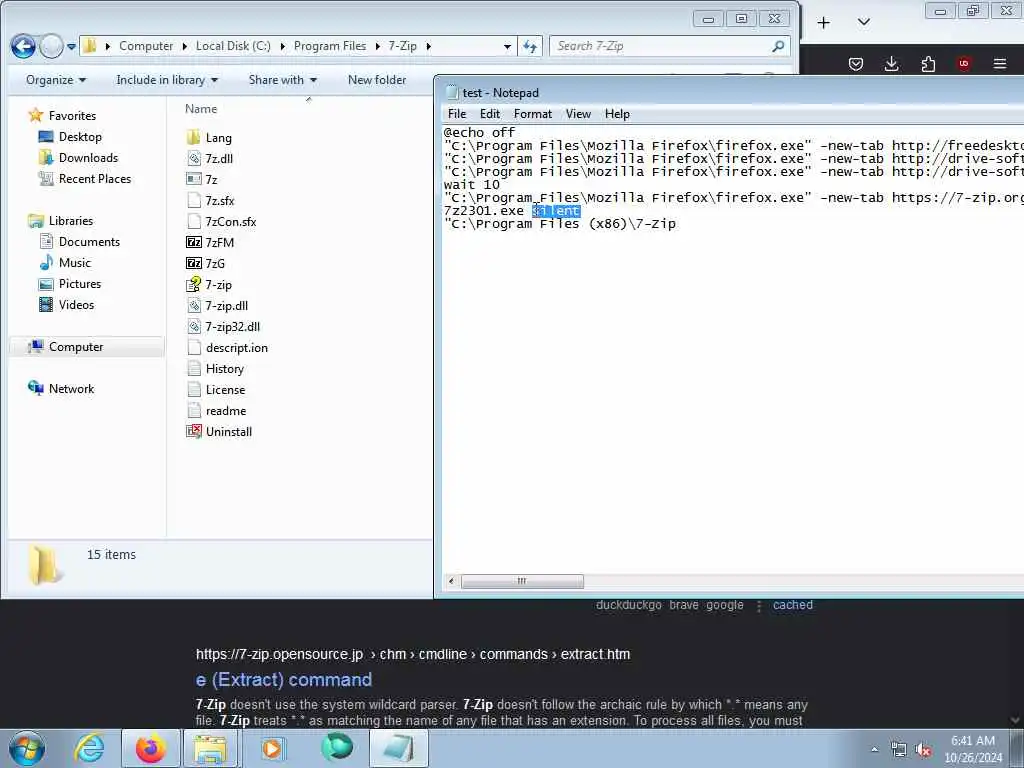Open Pictures library

[80, 283]
